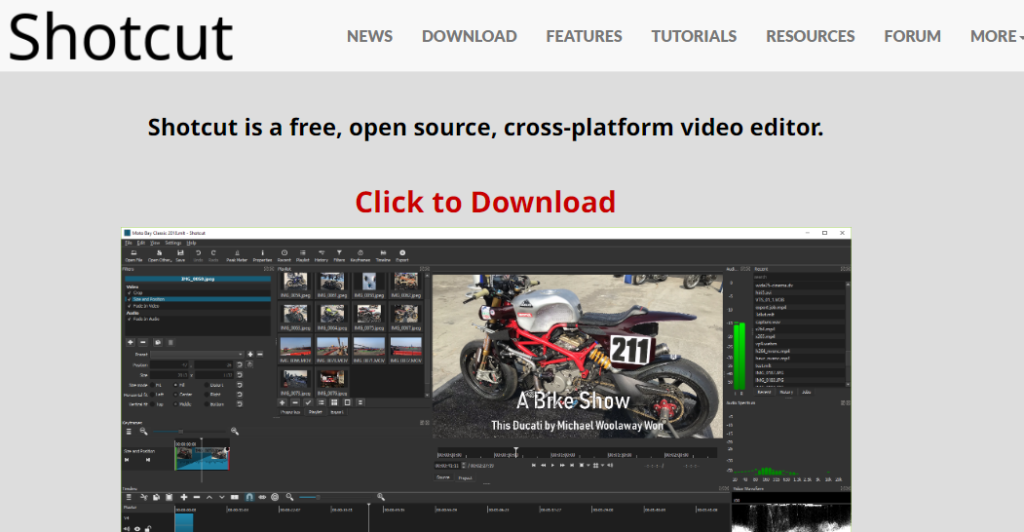
Task: Click the Recent toolbar icon
Action: click(284, 255)
